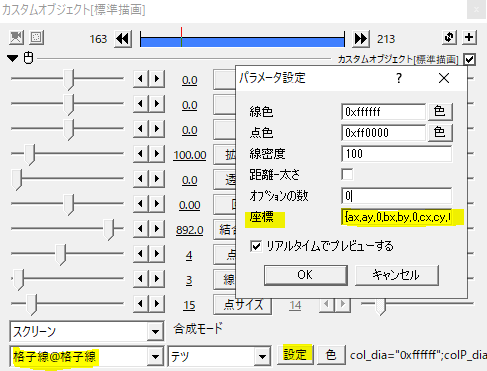Increase the 100.00 value with right arrow

(x=157, y=154)
